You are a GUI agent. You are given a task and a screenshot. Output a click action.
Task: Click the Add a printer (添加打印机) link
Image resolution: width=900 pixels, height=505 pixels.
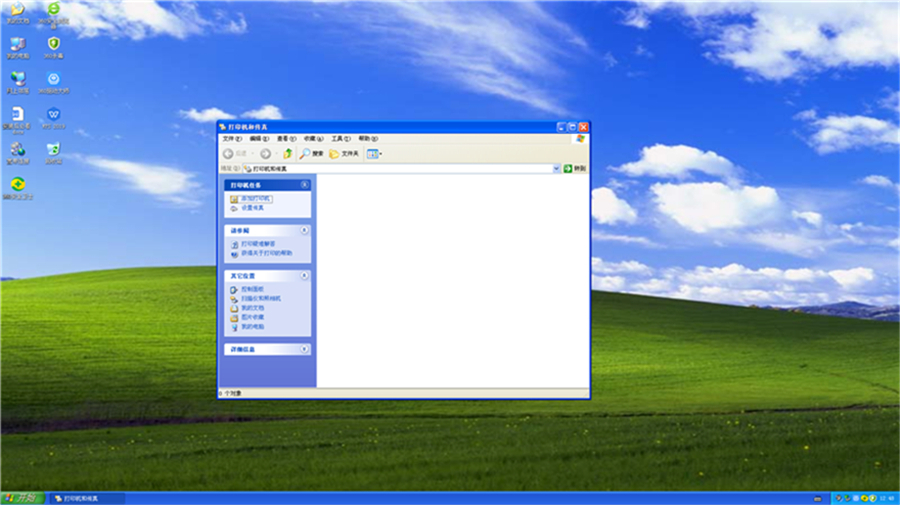click(x=255, y=199)
